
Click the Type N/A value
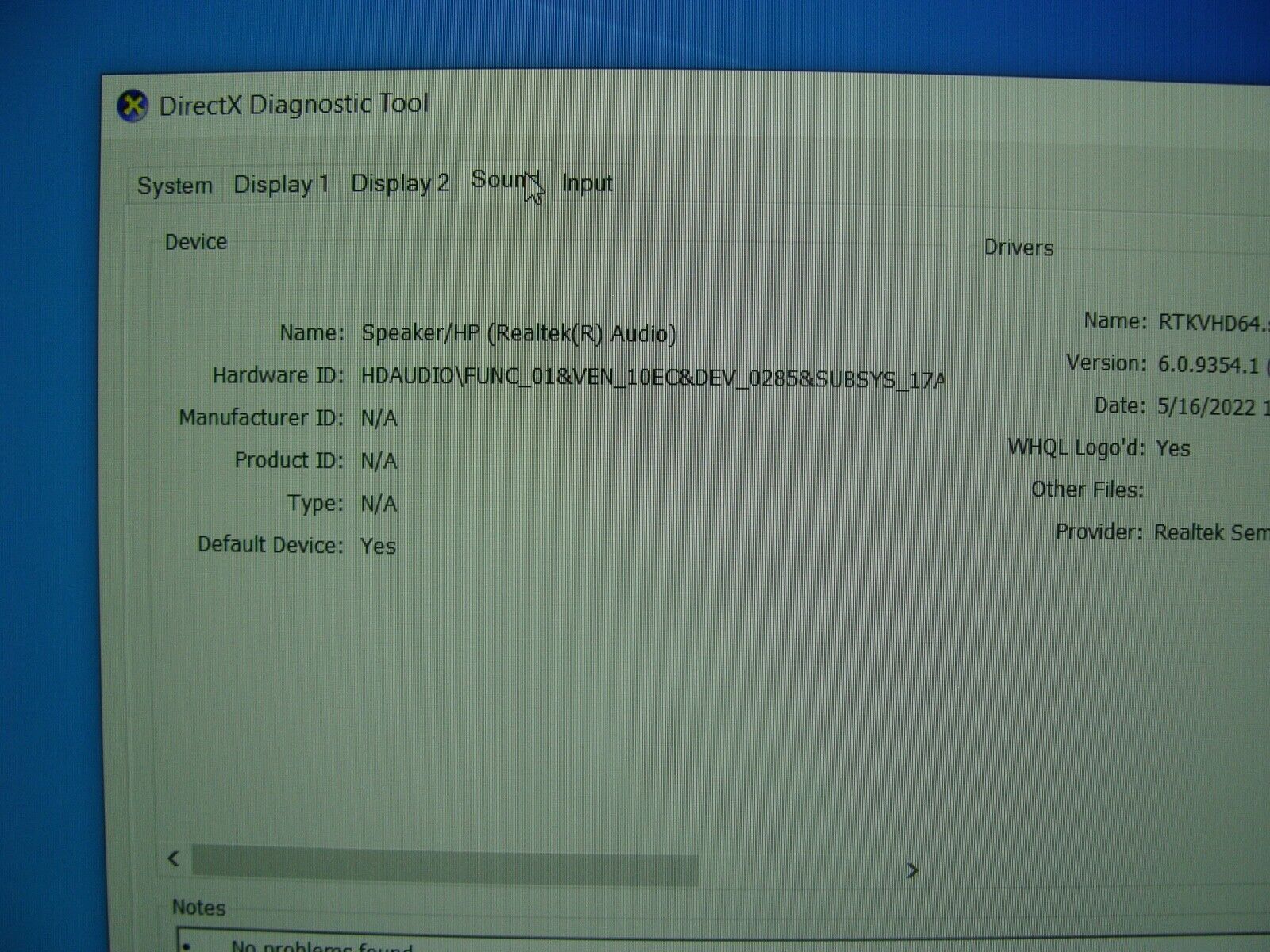[x=379, y=504]
